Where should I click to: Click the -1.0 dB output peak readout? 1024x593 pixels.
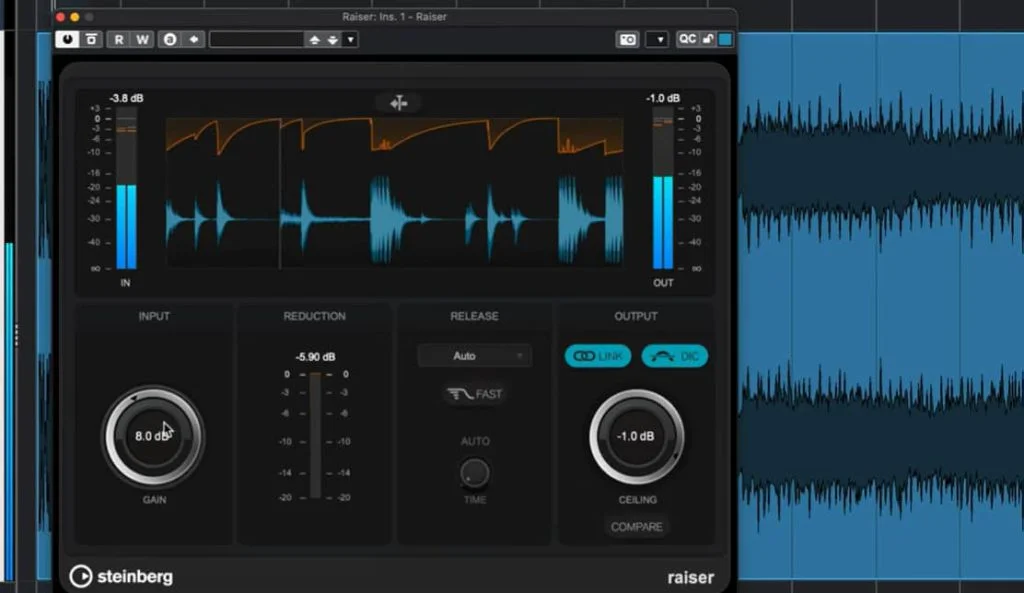tap(663, 98)
